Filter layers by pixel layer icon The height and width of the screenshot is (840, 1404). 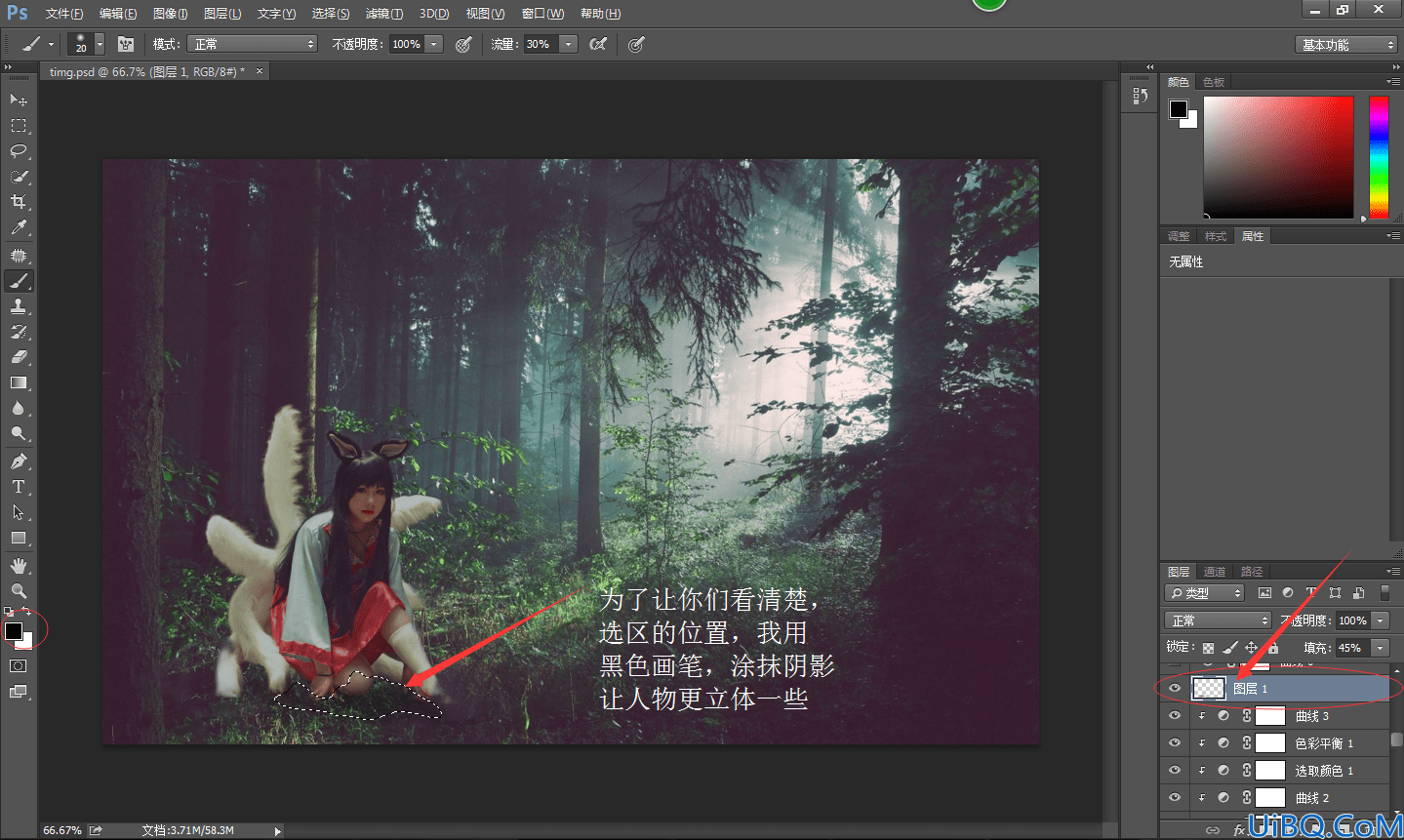click(x=1264, y=593)
